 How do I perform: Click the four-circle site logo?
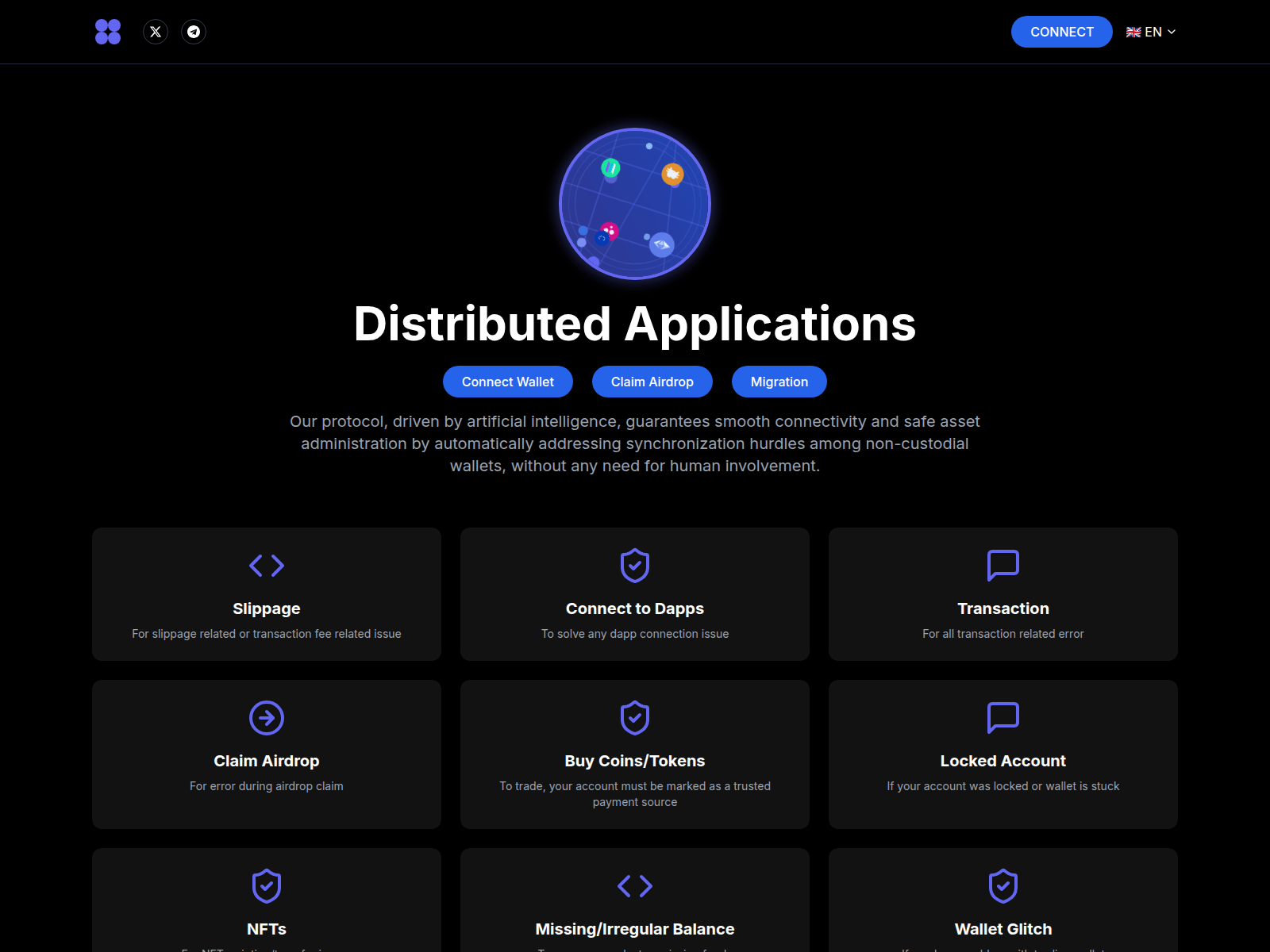pyautogui.click(x=108, y=32)
